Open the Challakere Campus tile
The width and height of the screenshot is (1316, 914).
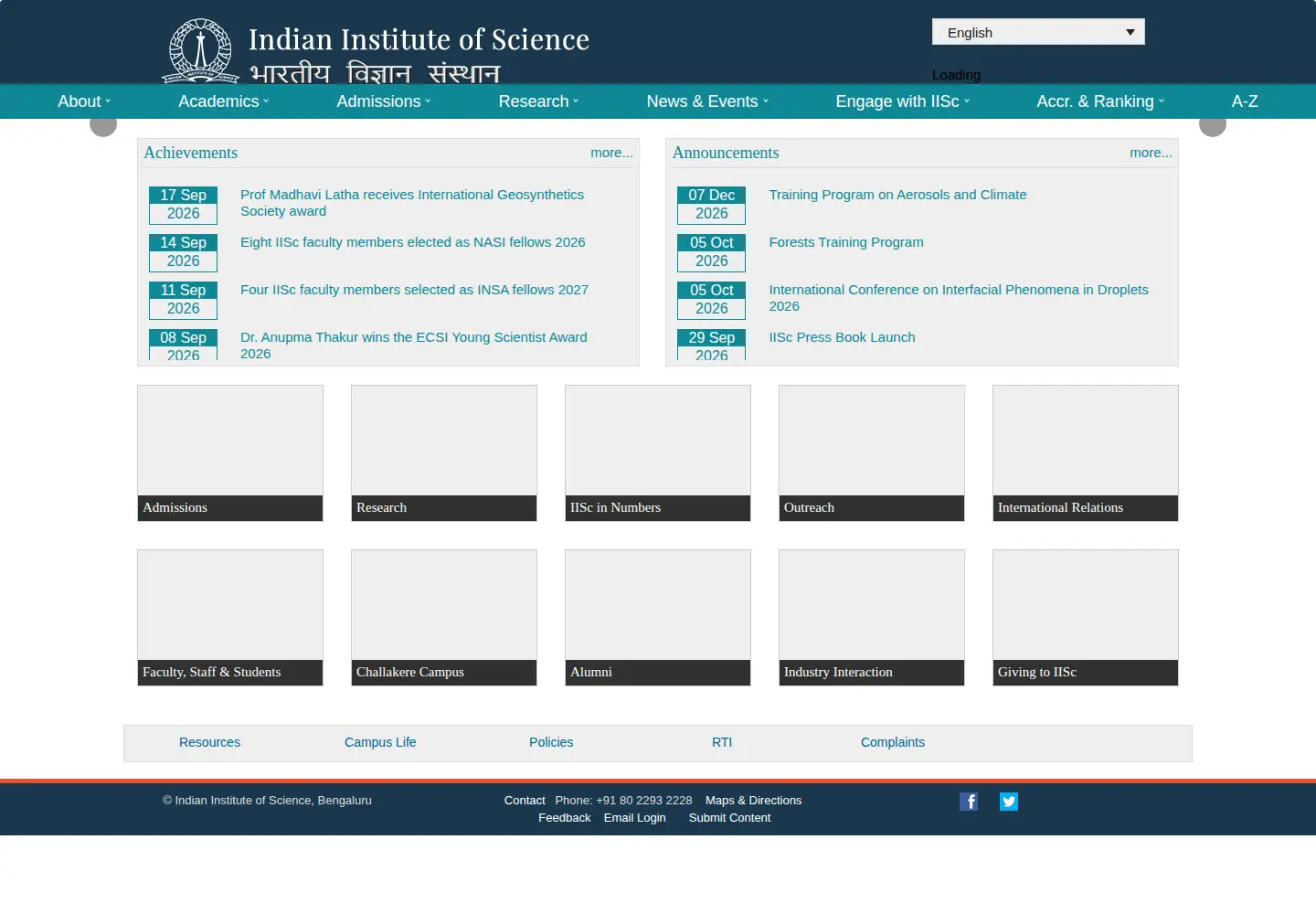(444, 618)
